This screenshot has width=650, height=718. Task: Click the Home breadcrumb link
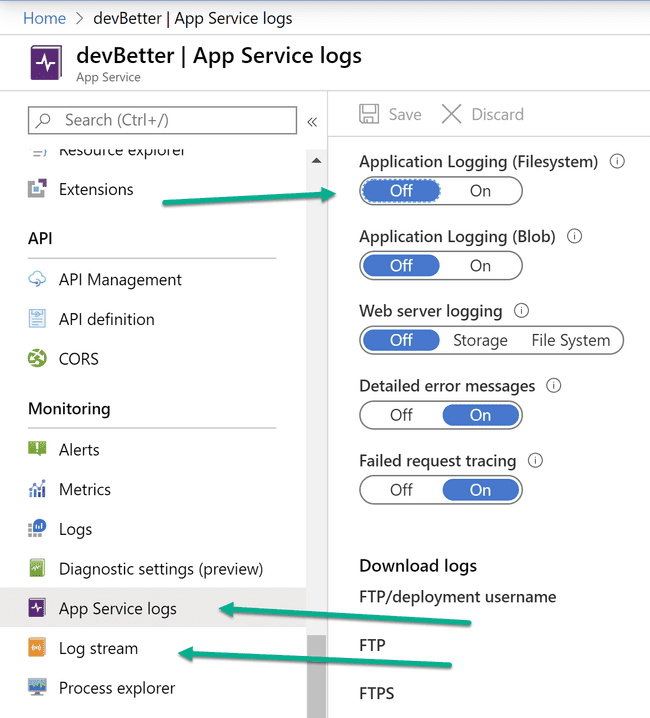click(44, 18)
